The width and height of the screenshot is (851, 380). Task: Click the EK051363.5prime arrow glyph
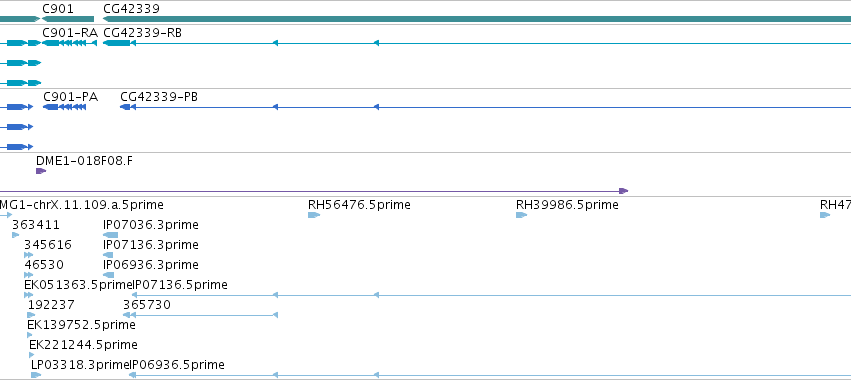point(28,295)
